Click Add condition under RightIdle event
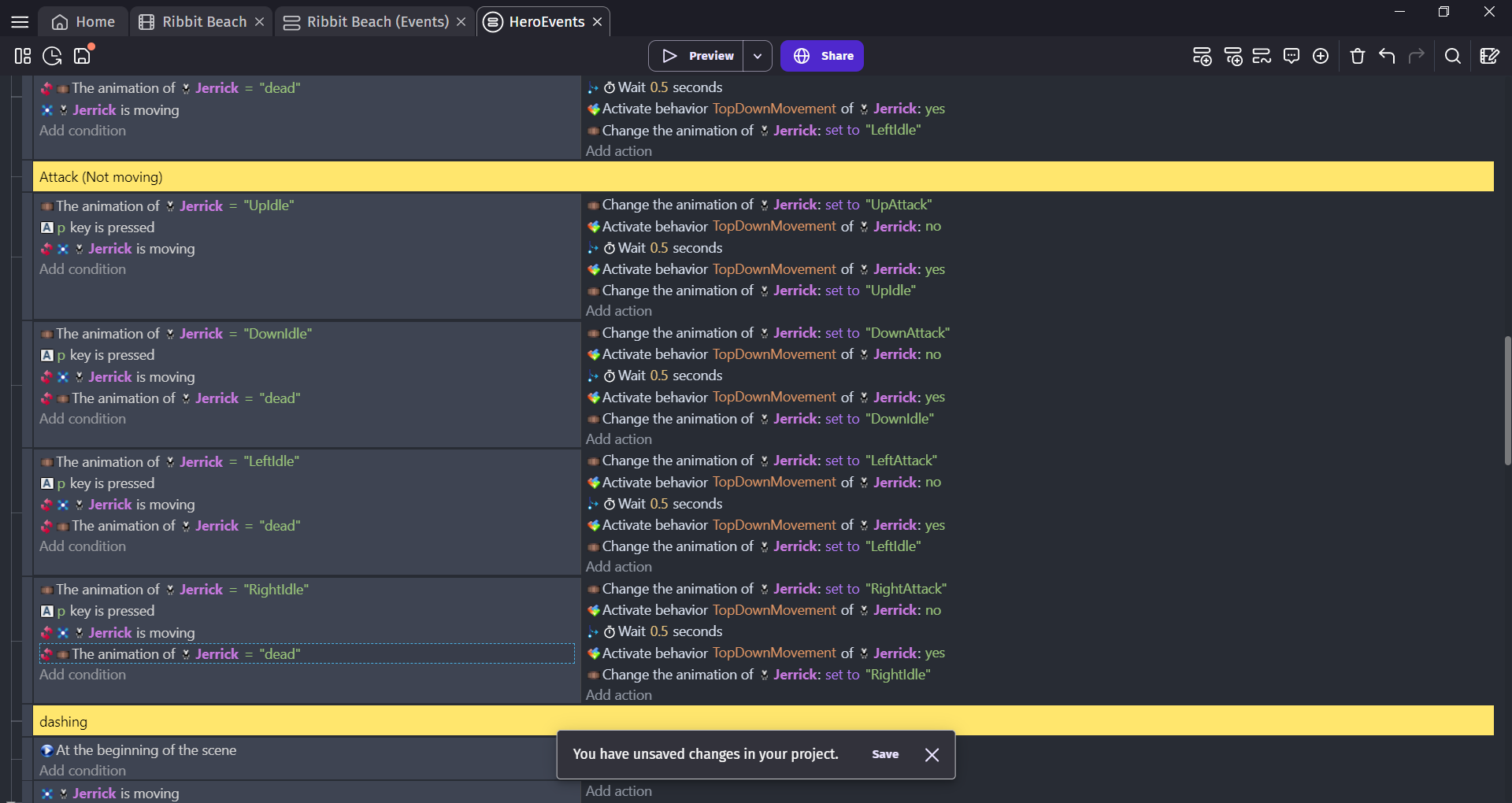1512x803 pixels. click(83, 675)
